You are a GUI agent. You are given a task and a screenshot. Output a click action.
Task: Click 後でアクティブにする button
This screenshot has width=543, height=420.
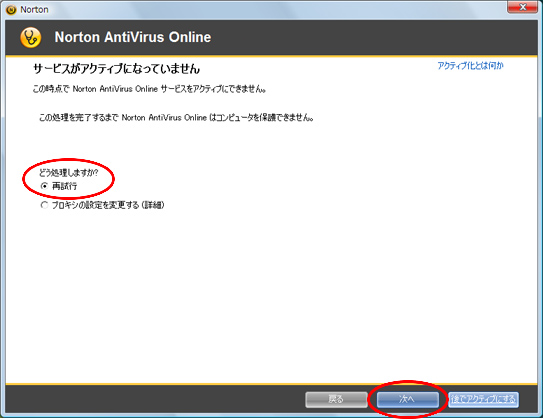coord(483,400)
